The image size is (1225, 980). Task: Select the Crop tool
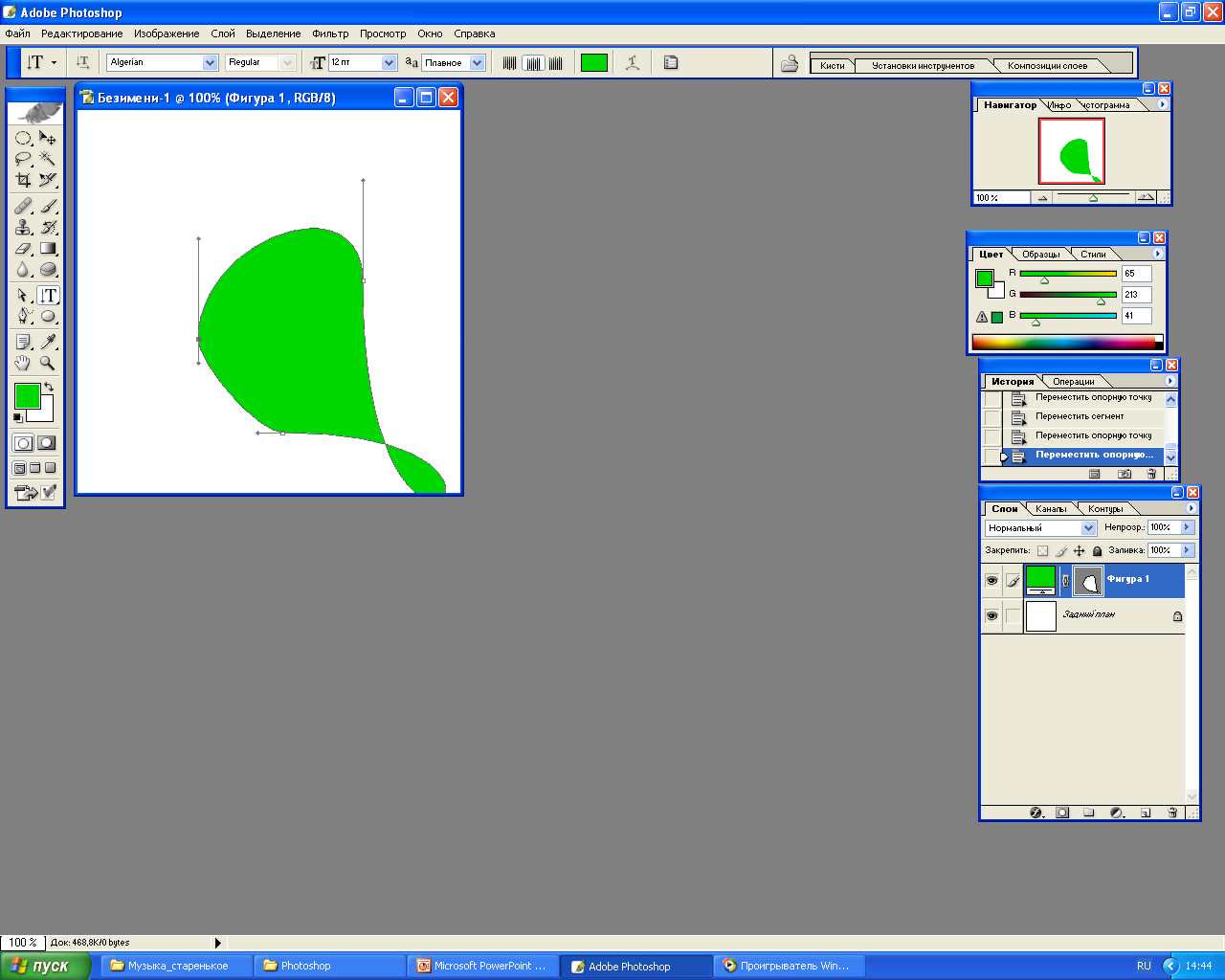point(23,179)
